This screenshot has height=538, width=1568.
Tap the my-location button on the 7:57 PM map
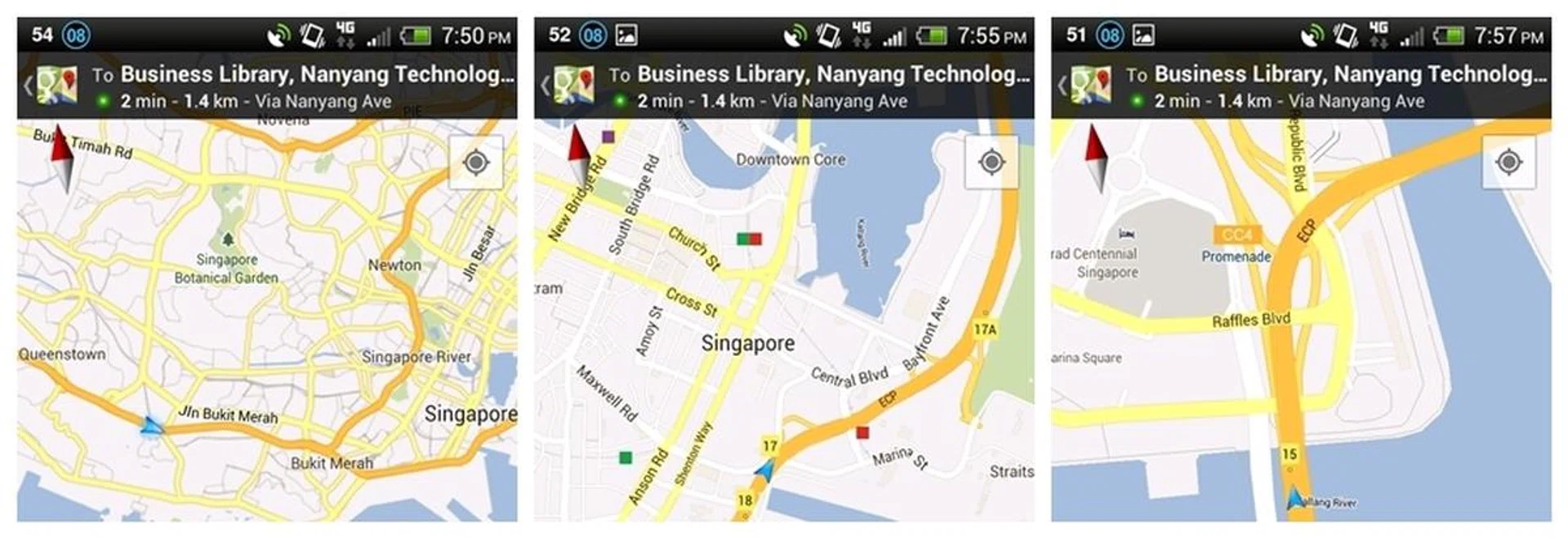[1509, 162]
